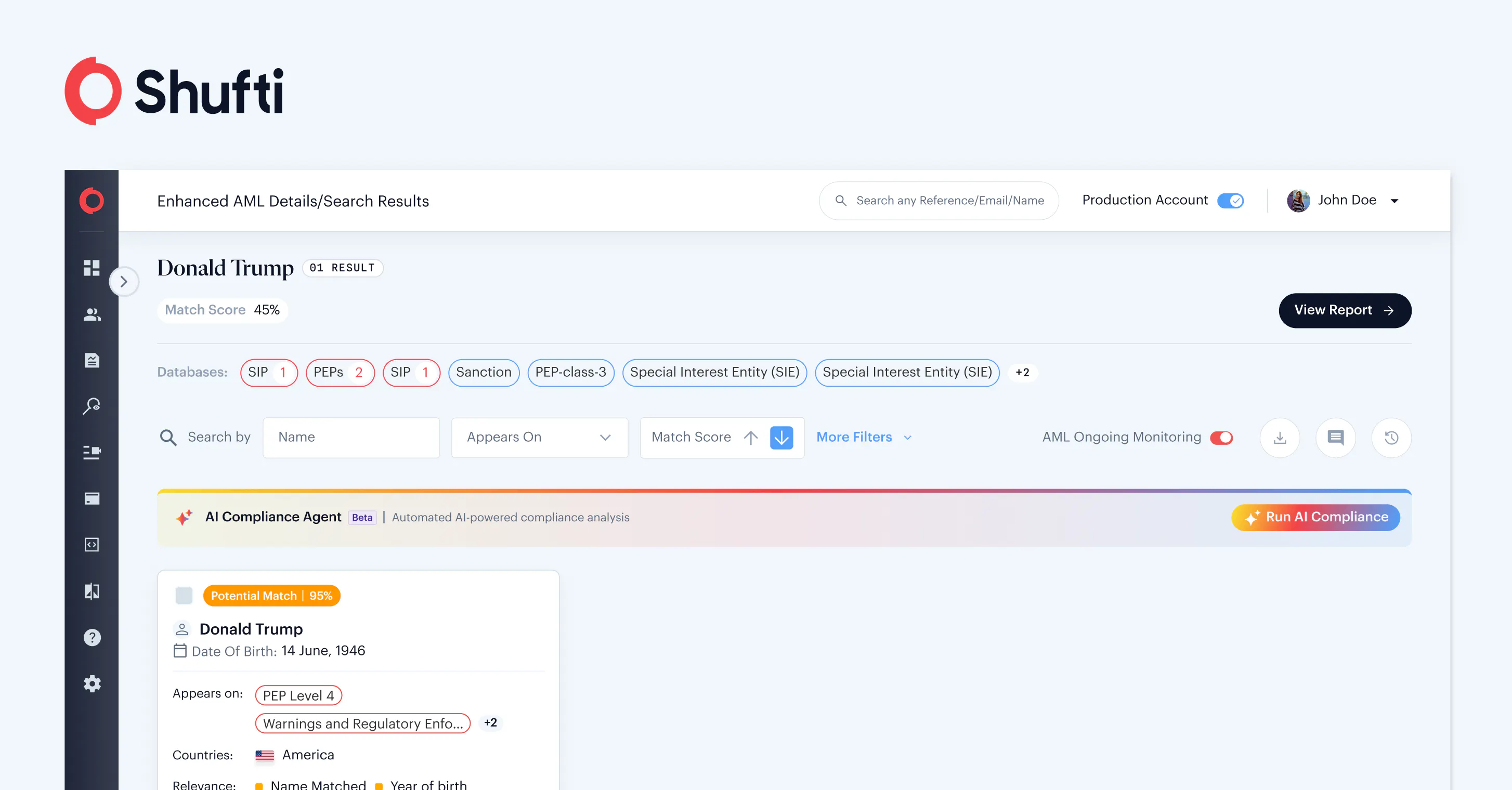This screenshot has width=1512, height=790.
Task: Open the John Doe account dropdown arrow
Action: pos(1394,201)
